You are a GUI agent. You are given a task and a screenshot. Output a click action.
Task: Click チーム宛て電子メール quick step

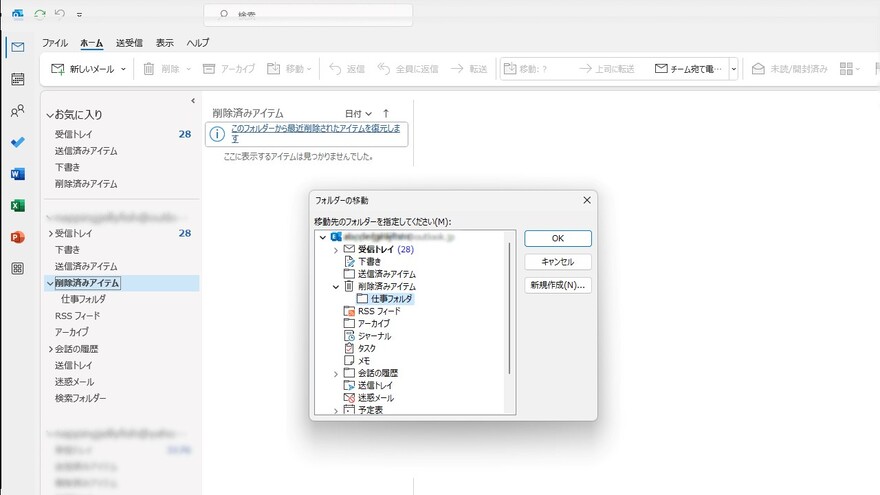pos(688,69)
